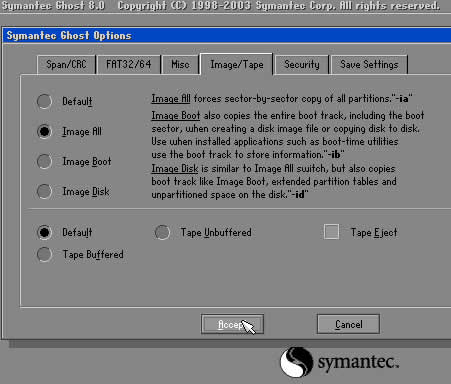
Task: Choose the Image Disk radio option
Action: pyautogui.click(x=44, y=191)
